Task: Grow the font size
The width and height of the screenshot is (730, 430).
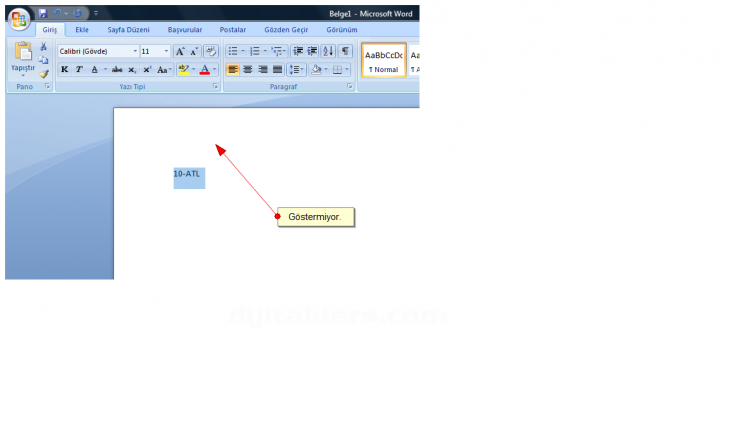Action: pos(180,51)
